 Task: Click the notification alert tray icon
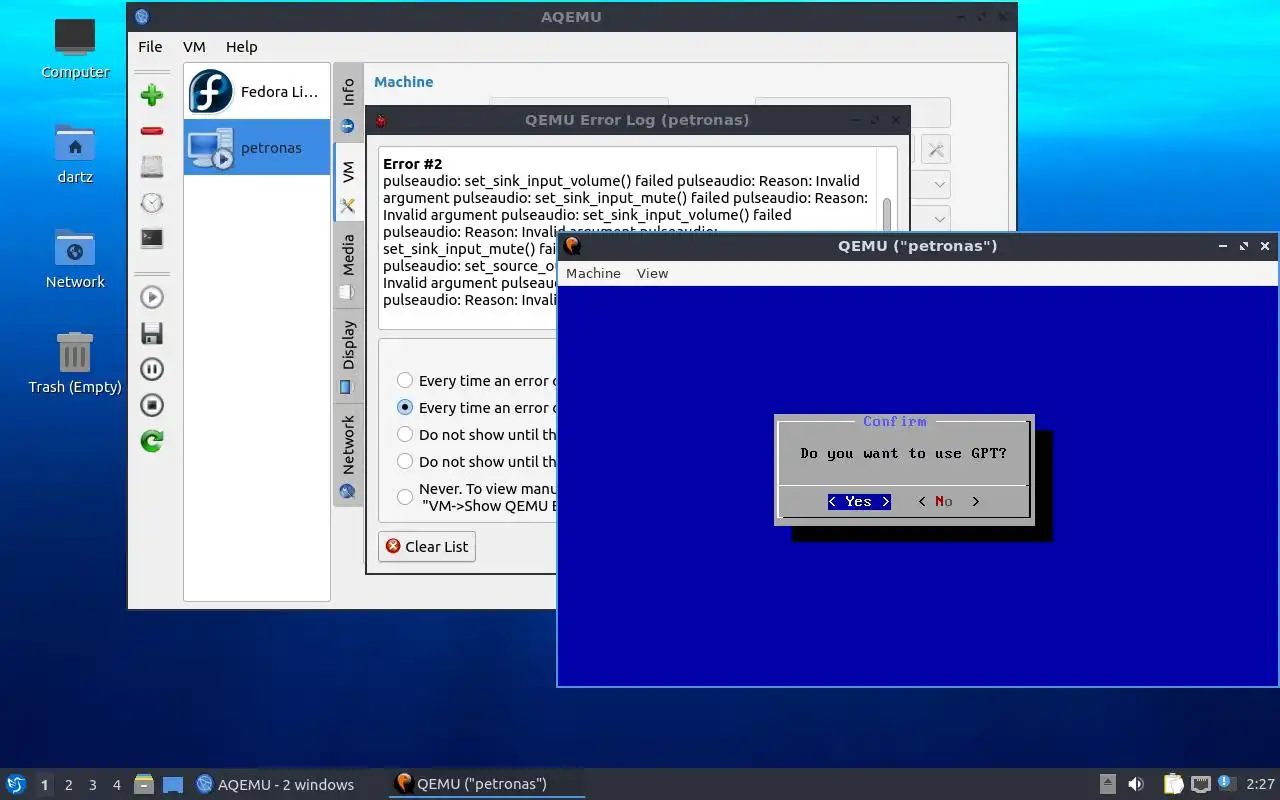(1226, 784)
